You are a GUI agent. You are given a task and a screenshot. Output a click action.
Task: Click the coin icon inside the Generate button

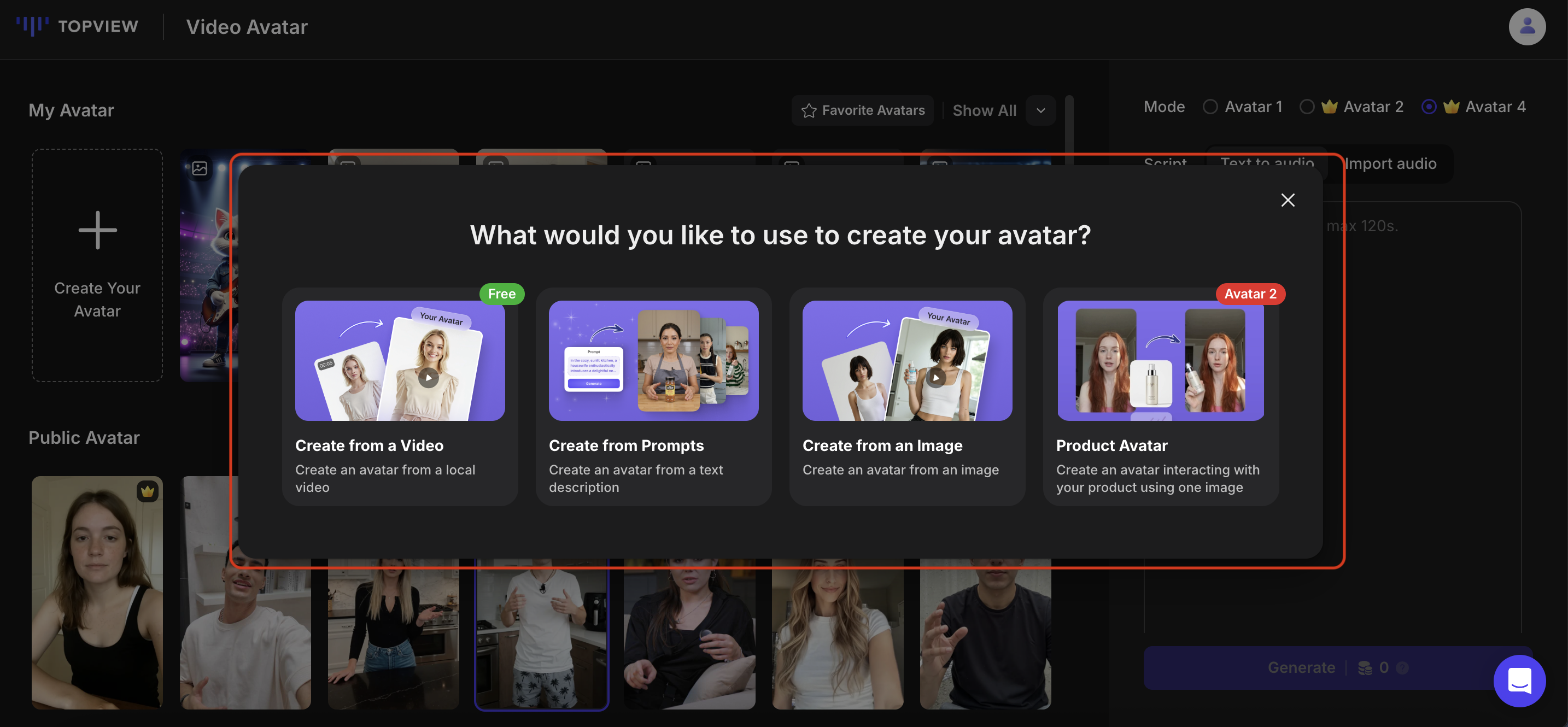1364,667
